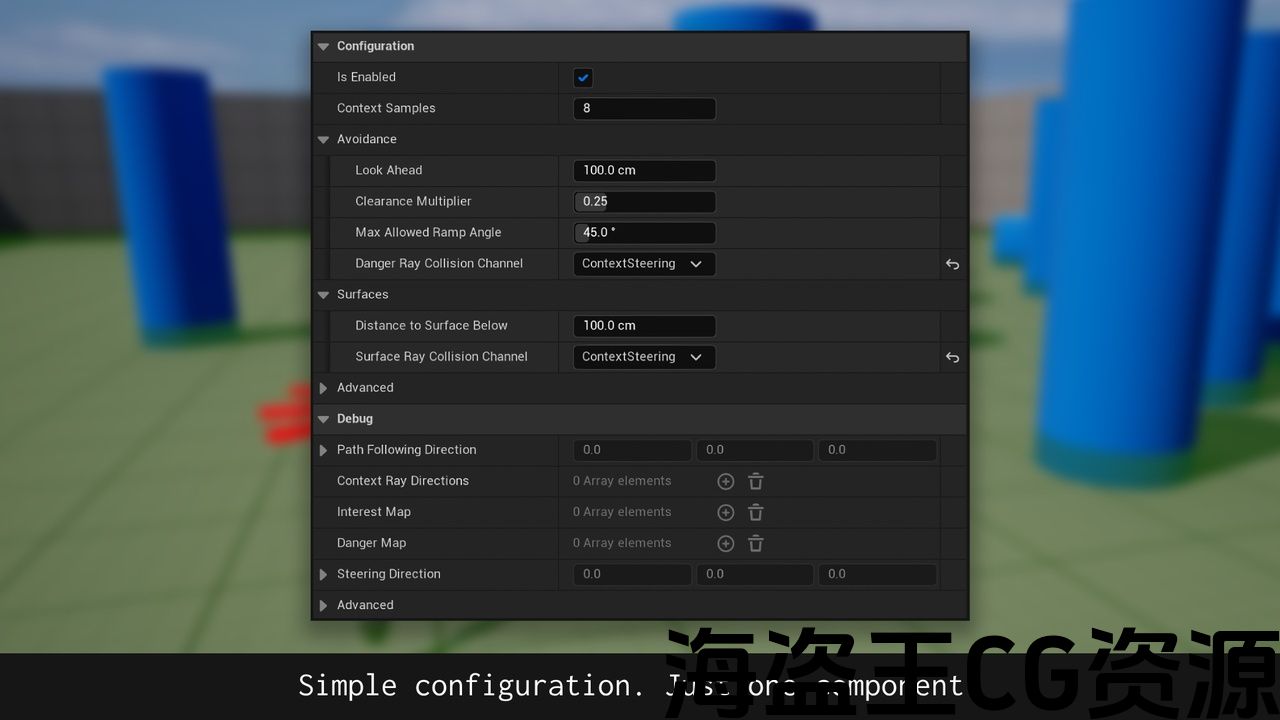Reset Danger Ray Collision Channel to default
The width and height of the screenshot is (1280, 720).
tap(952, 264)
